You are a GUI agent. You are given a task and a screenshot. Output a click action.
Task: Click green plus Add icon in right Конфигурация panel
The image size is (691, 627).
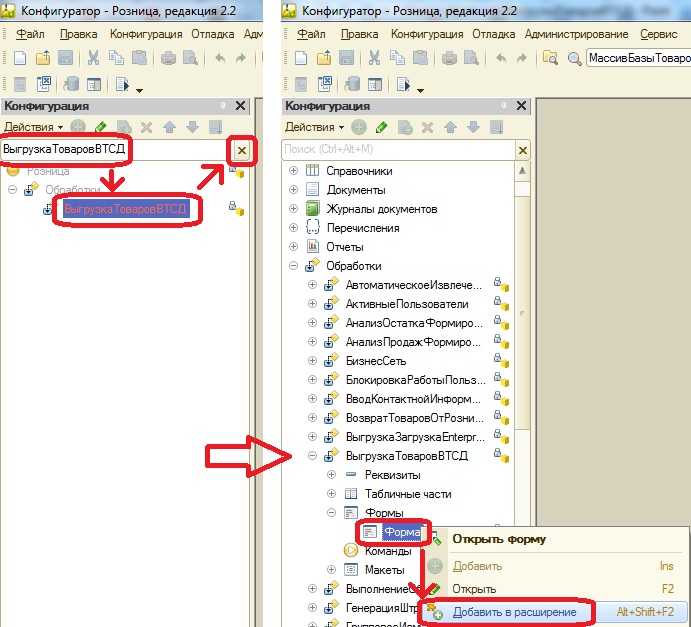(359, 127)
